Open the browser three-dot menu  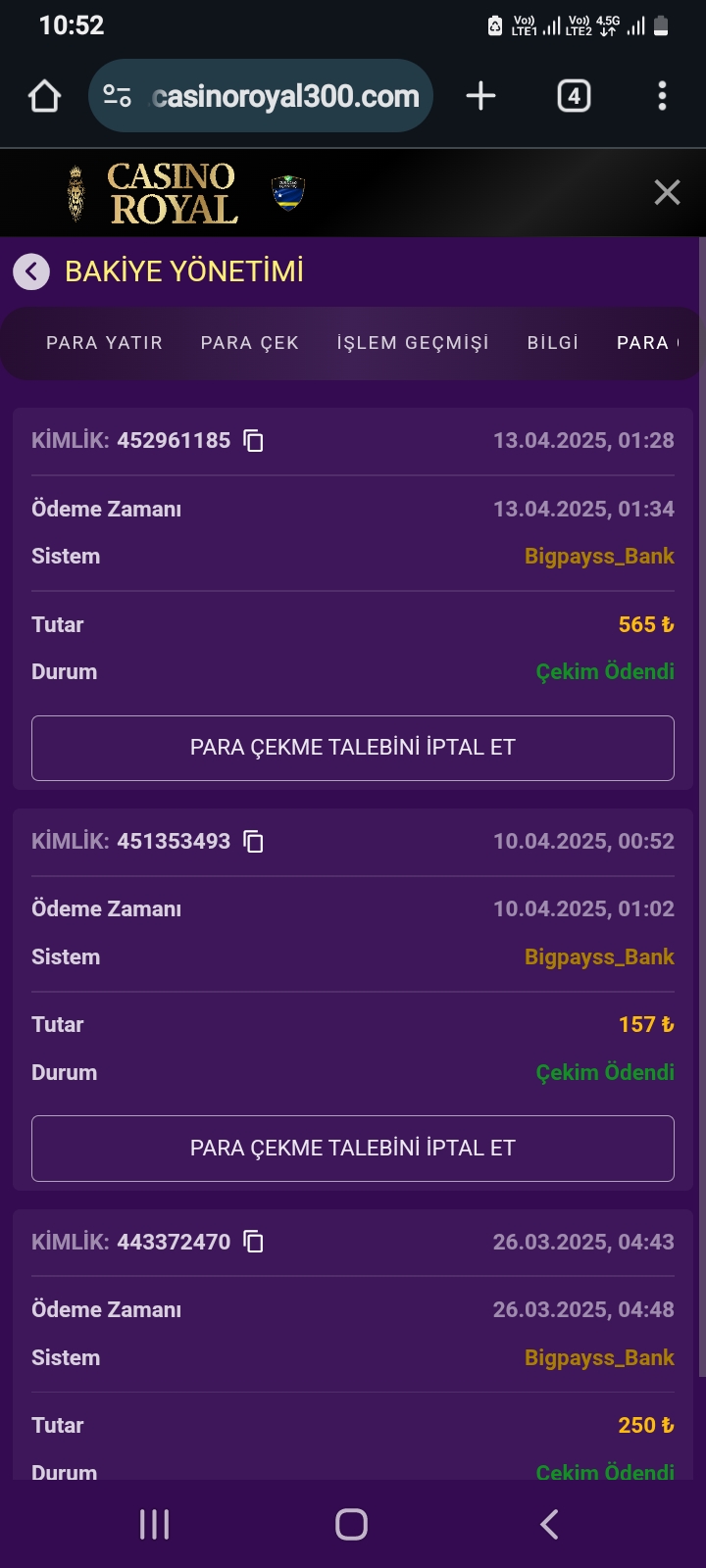coord(662,96)
